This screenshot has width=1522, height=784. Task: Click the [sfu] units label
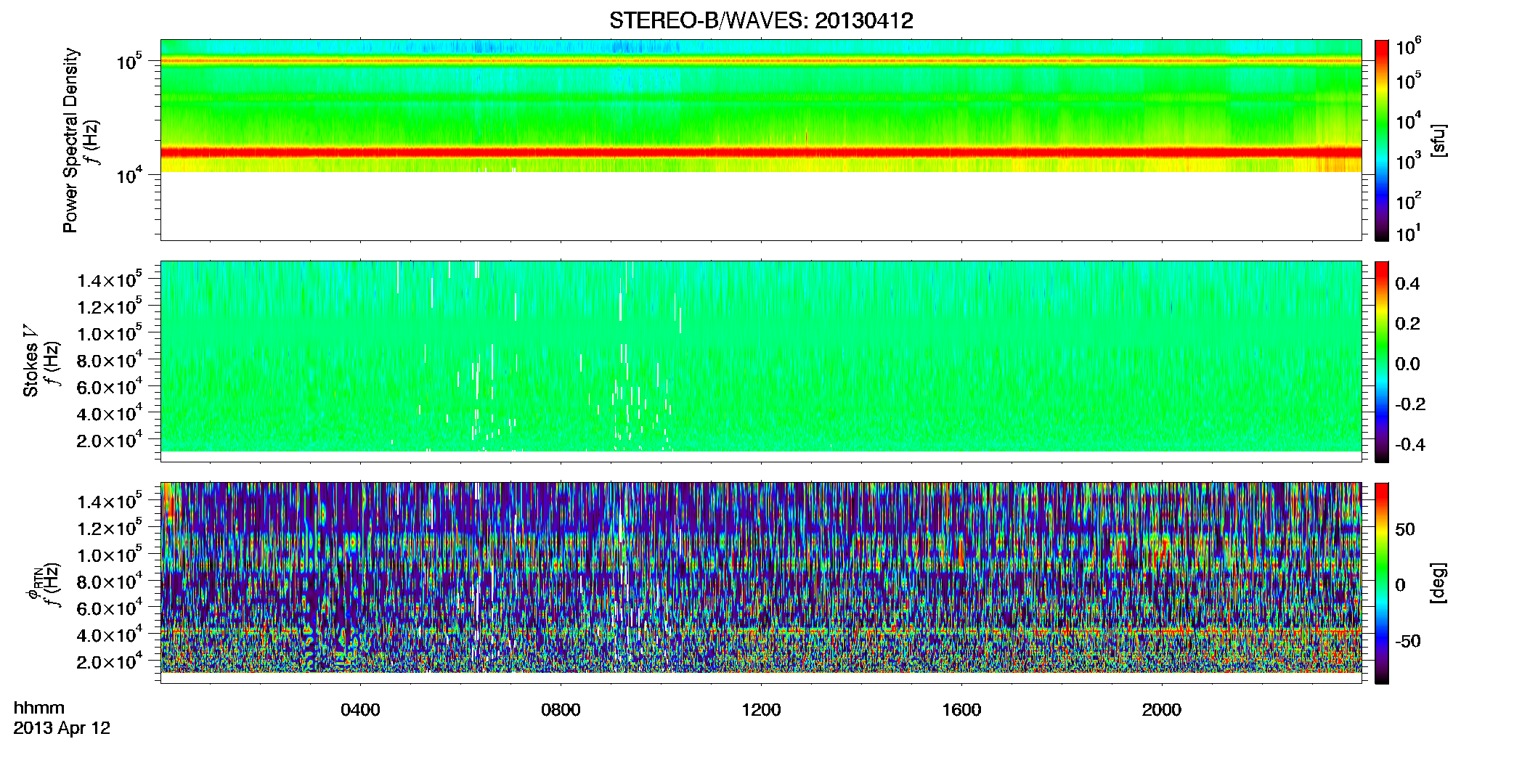pos(1438,140)
